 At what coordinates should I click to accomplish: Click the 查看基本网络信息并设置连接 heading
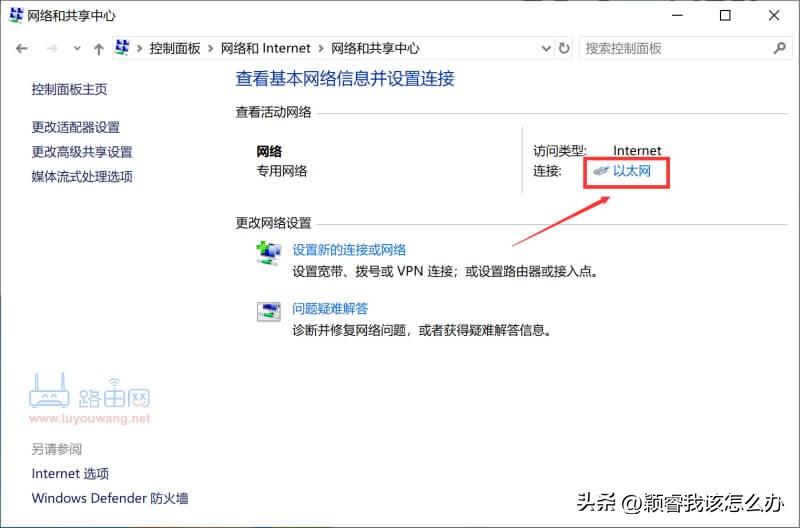click(x=345, y=79)
